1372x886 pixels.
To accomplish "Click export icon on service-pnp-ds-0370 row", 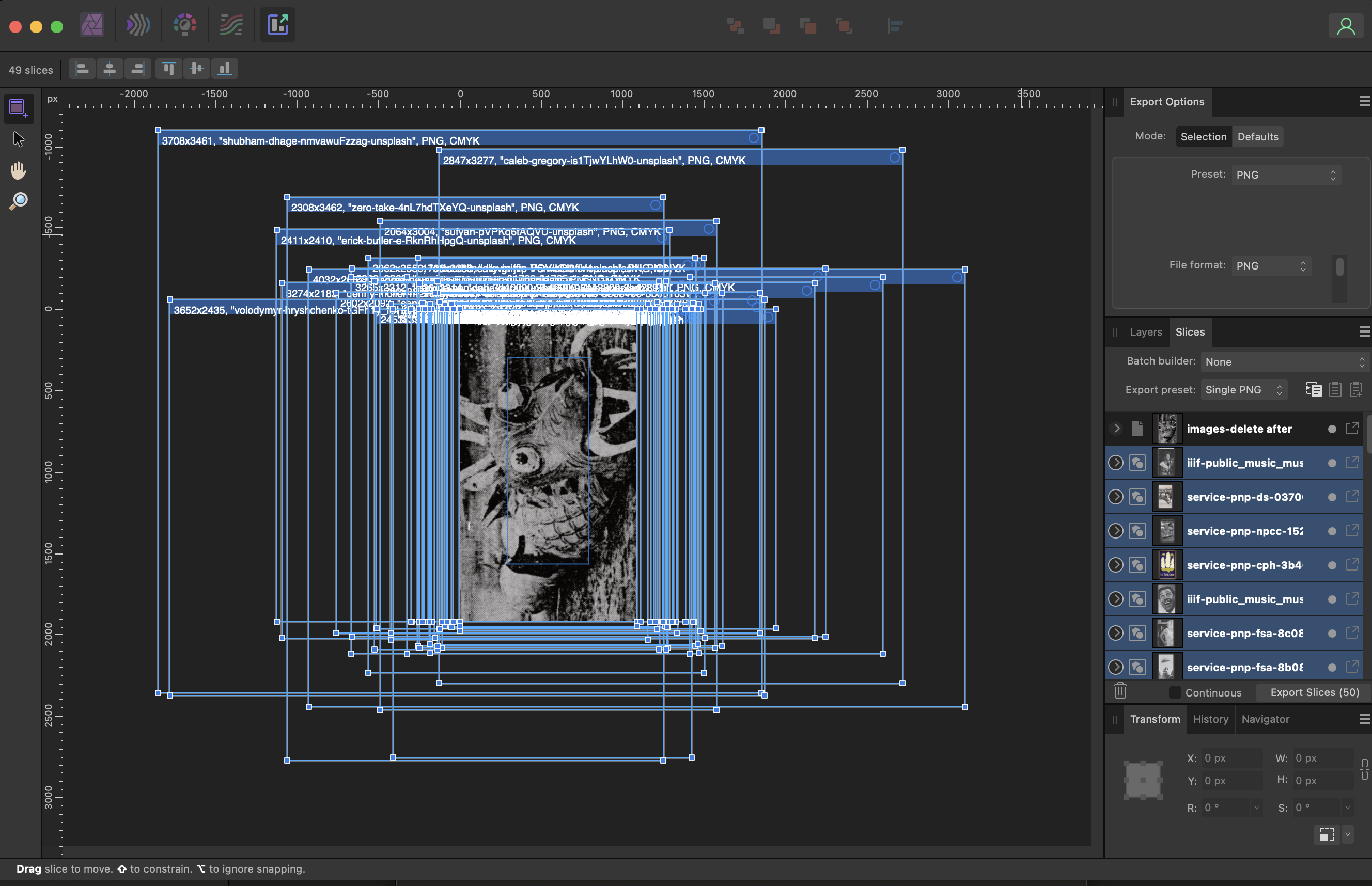I will click(x=1352, y=497).
